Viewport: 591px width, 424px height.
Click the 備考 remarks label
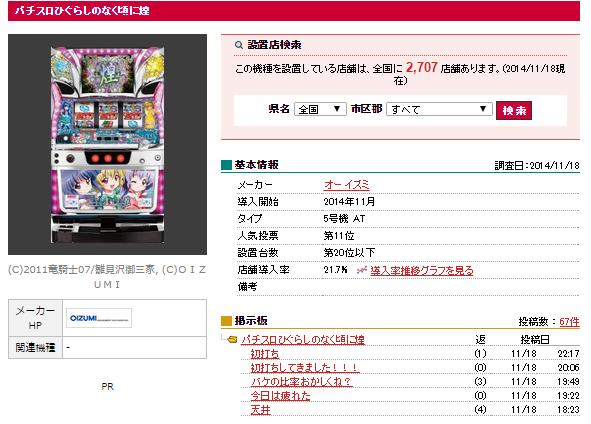pyautogui.click(x=247, y=287)
